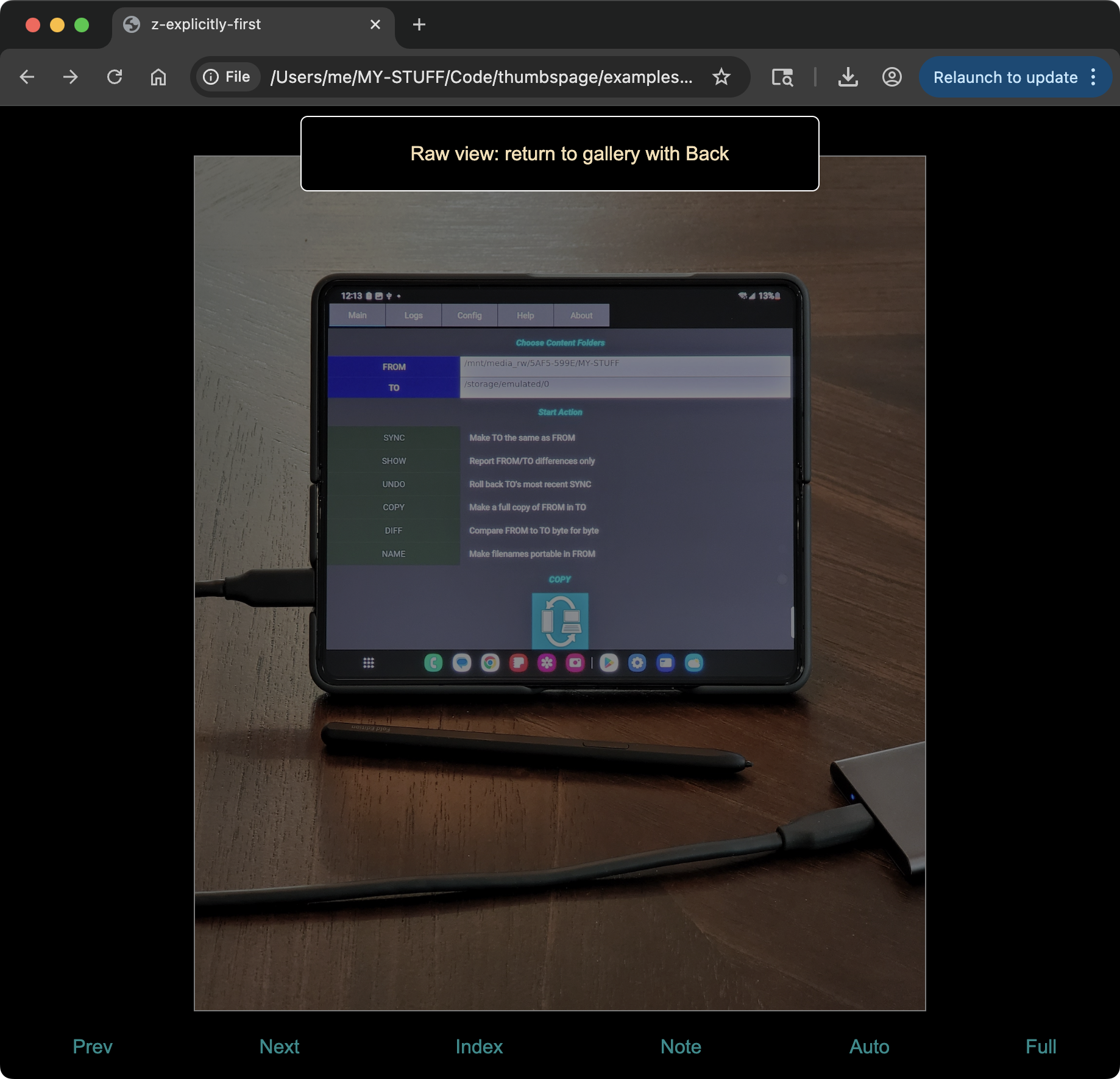
Task: Go to the Prev image
Action: tap(93, 1046)
